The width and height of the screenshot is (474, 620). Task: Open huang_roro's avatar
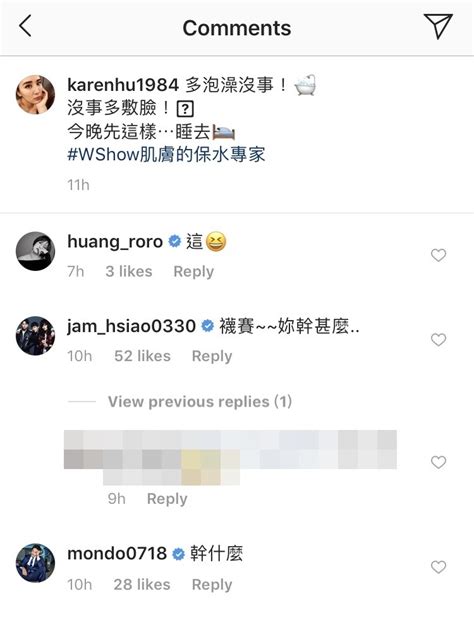[x=35, y=251]
